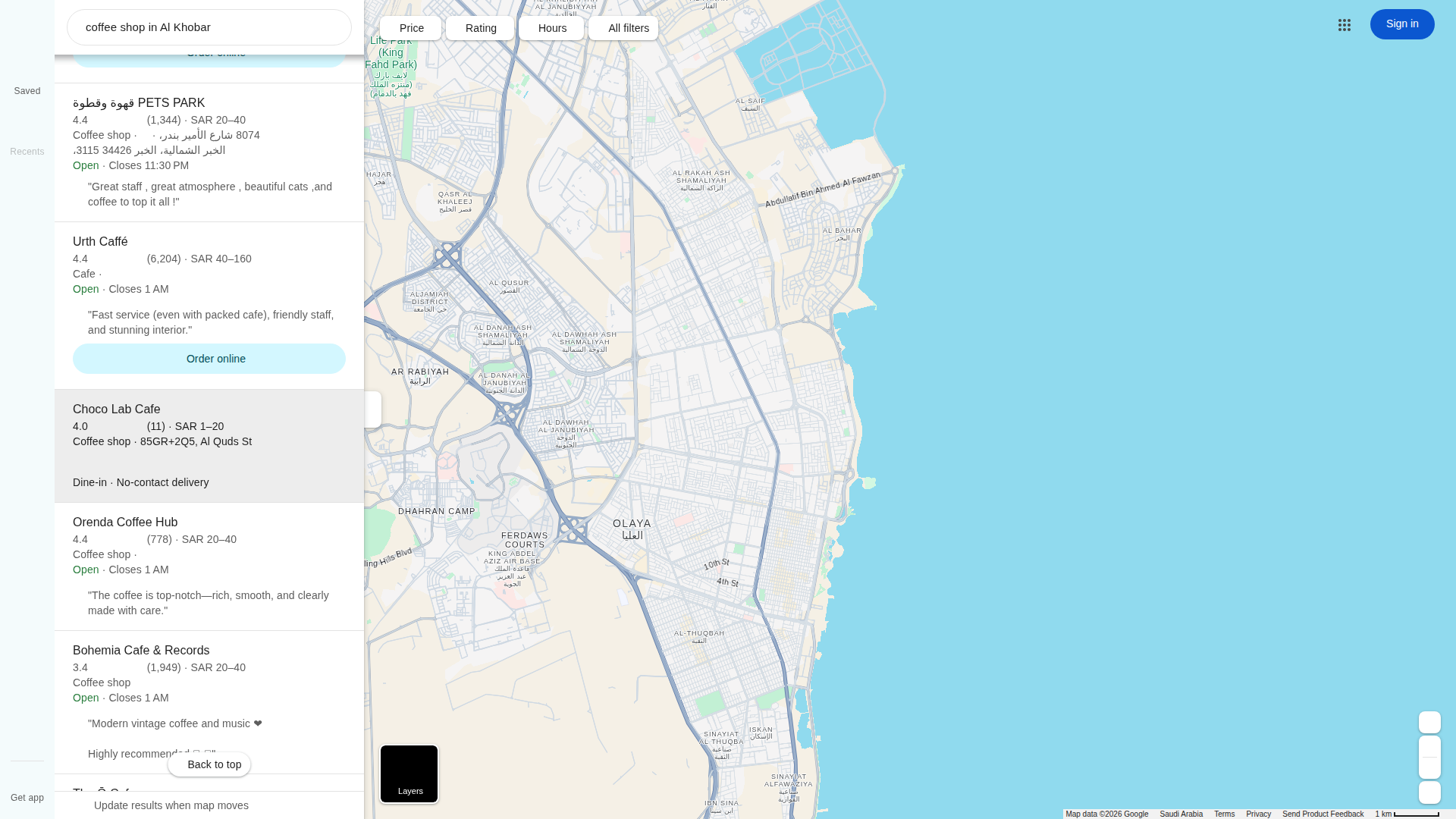The image size is (1456, 819).
Task: Open All filters
Action: click(623, 28)
